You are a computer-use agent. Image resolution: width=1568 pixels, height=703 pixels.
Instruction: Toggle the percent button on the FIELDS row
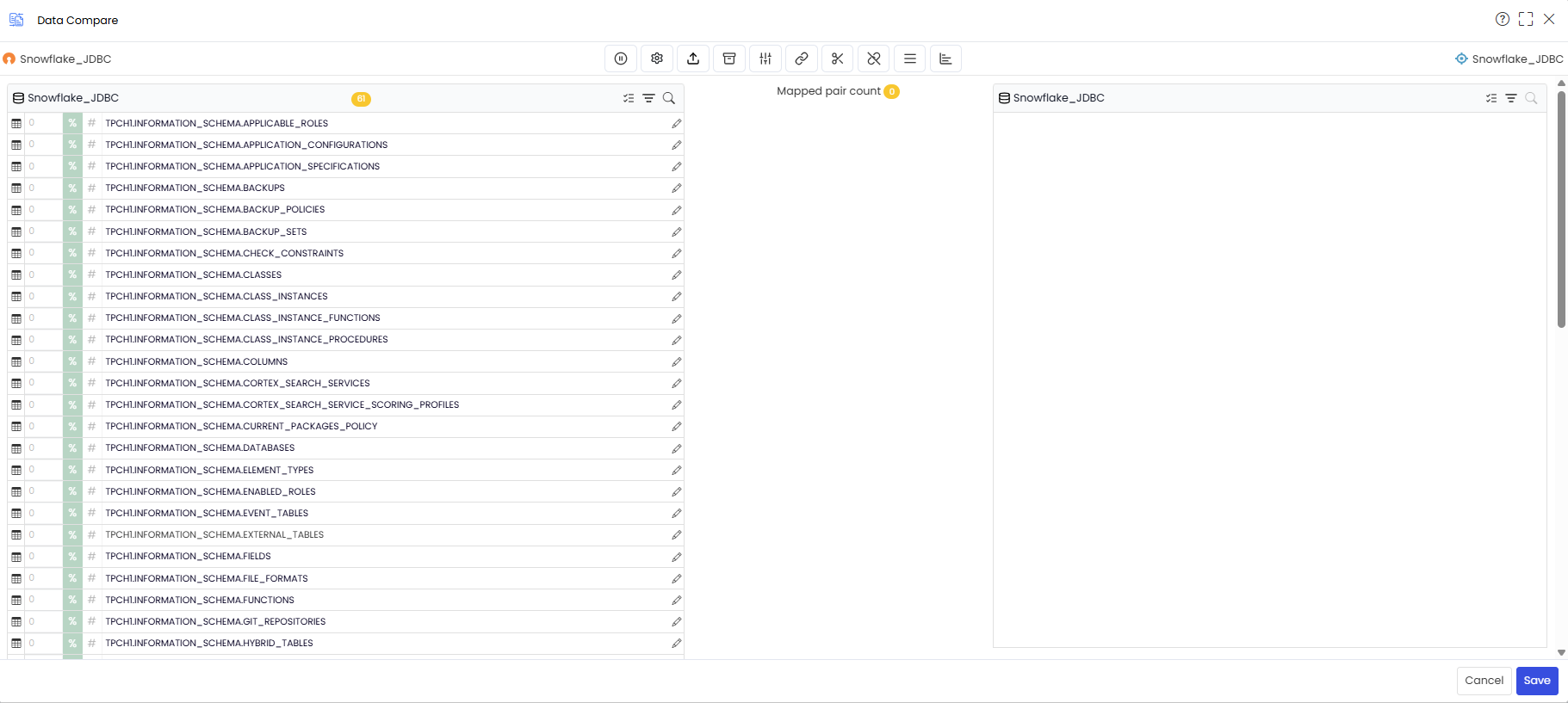pos(72,557)
